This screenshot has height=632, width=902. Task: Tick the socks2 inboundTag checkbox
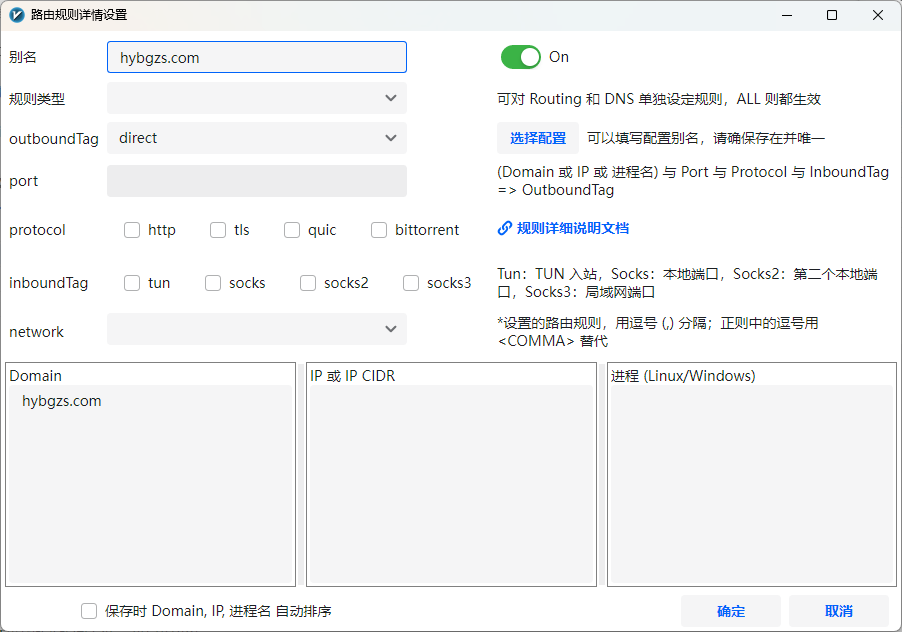tap(308, 283)
